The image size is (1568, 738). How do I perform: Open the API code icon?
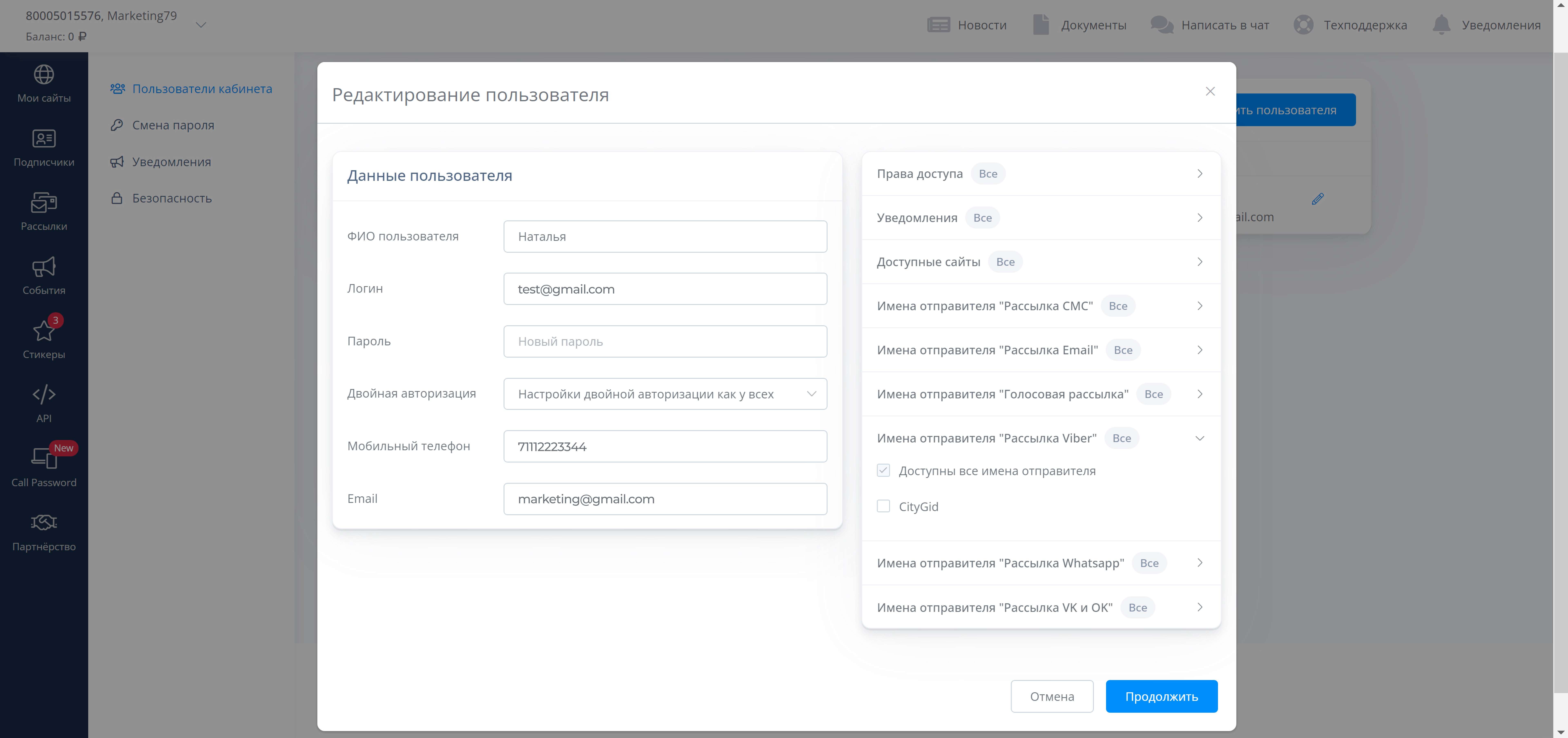44,394
